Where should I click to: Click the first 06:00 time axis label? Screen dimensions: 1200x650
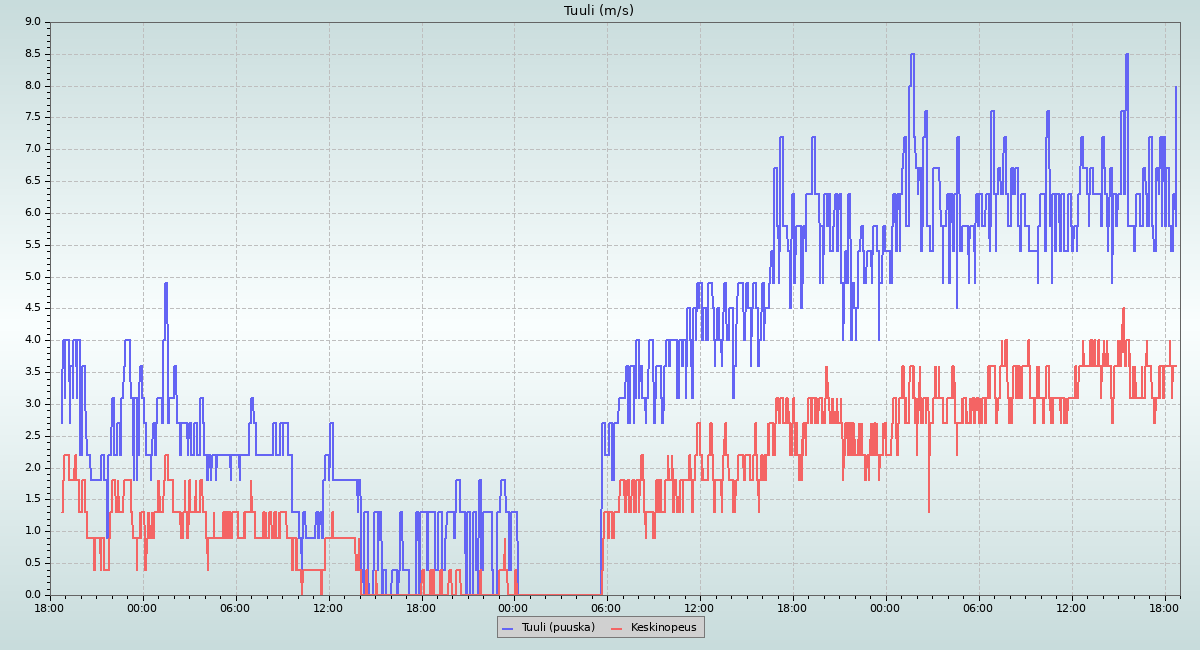[235, 607]
